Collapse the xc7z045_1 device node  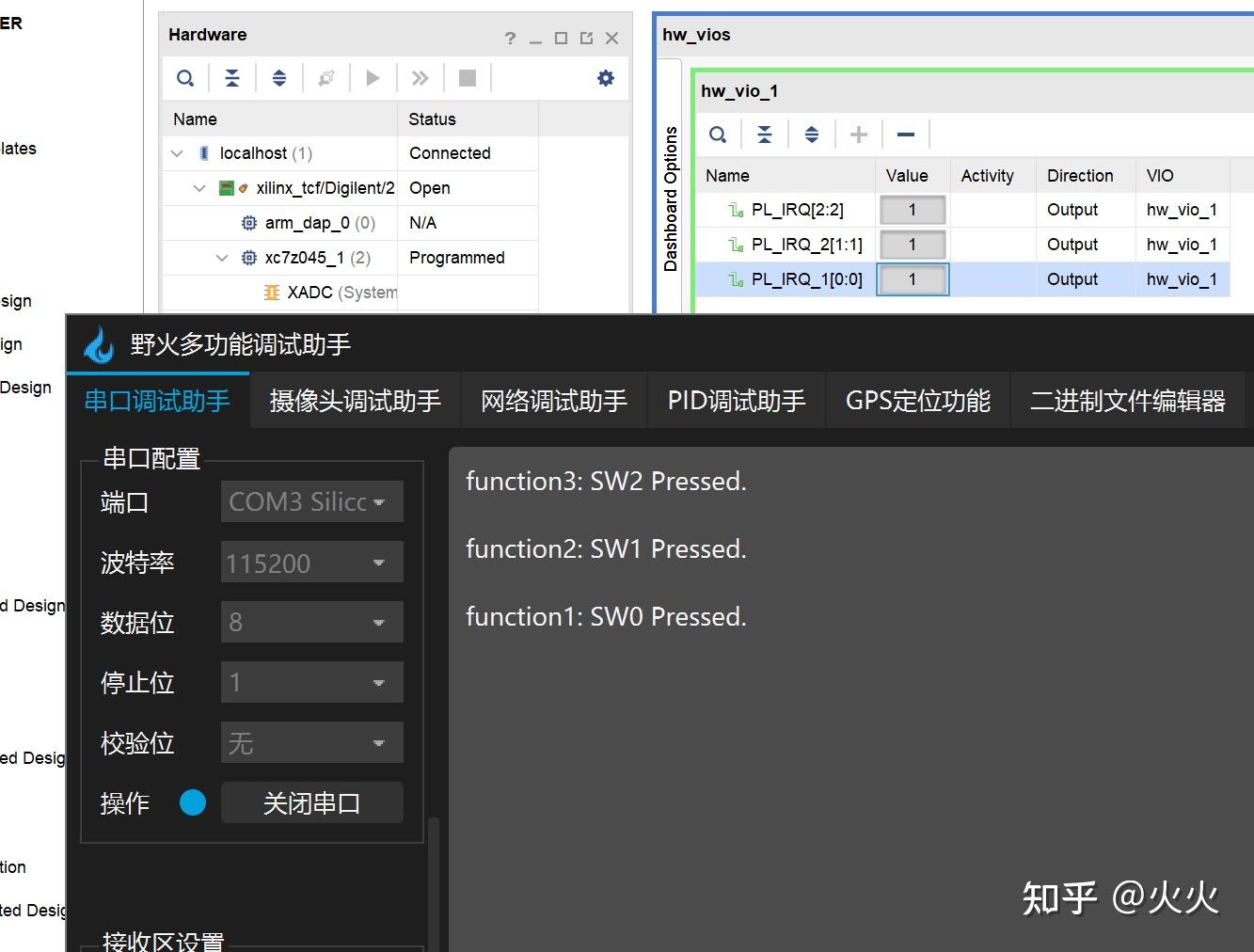coord(222,257)
